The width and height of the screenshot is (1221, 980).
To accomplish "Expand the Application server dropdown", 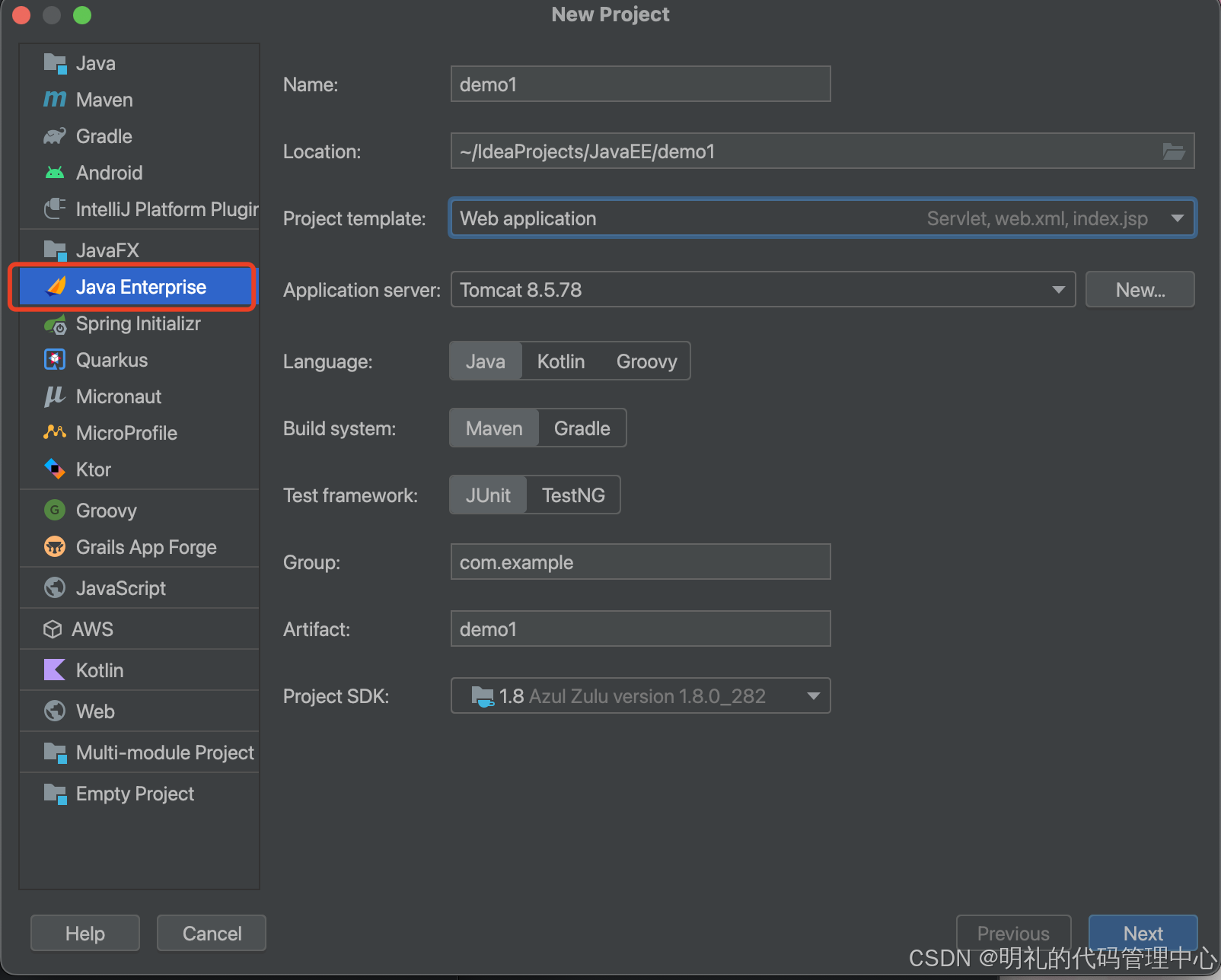I will (1057, 289).
